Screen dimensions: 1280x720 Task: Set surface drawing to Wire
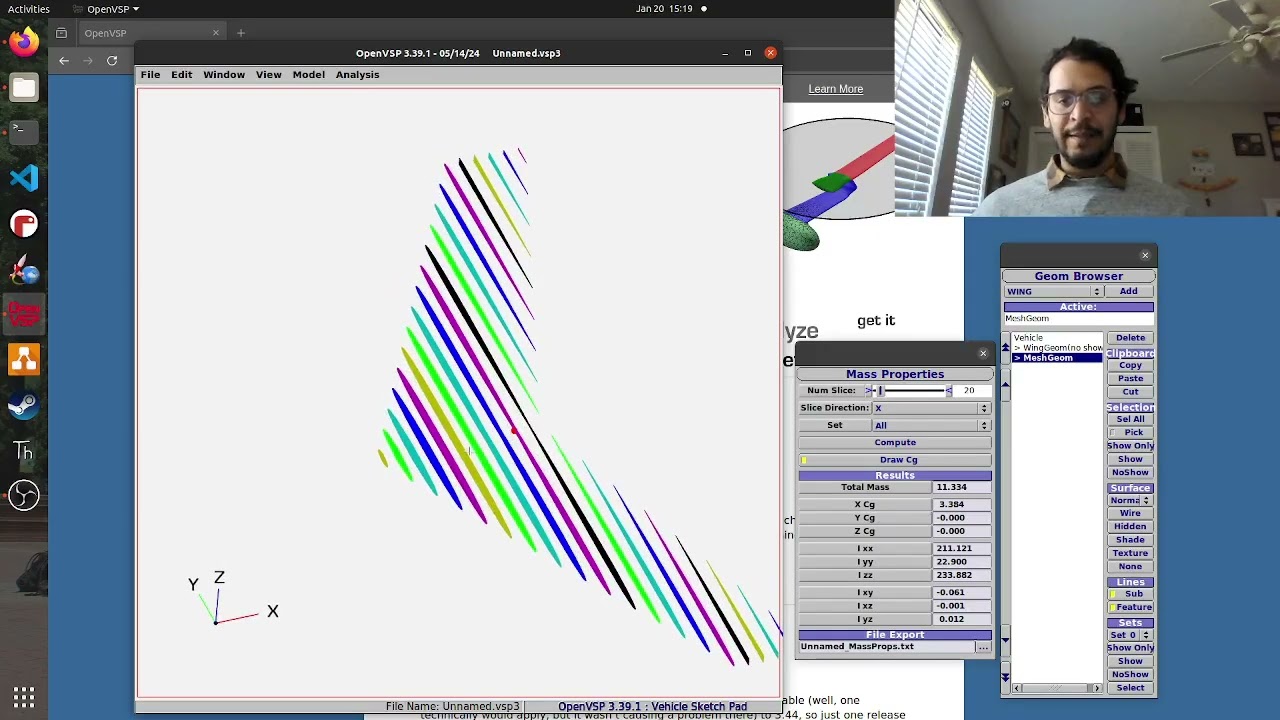coord(1130,513)
